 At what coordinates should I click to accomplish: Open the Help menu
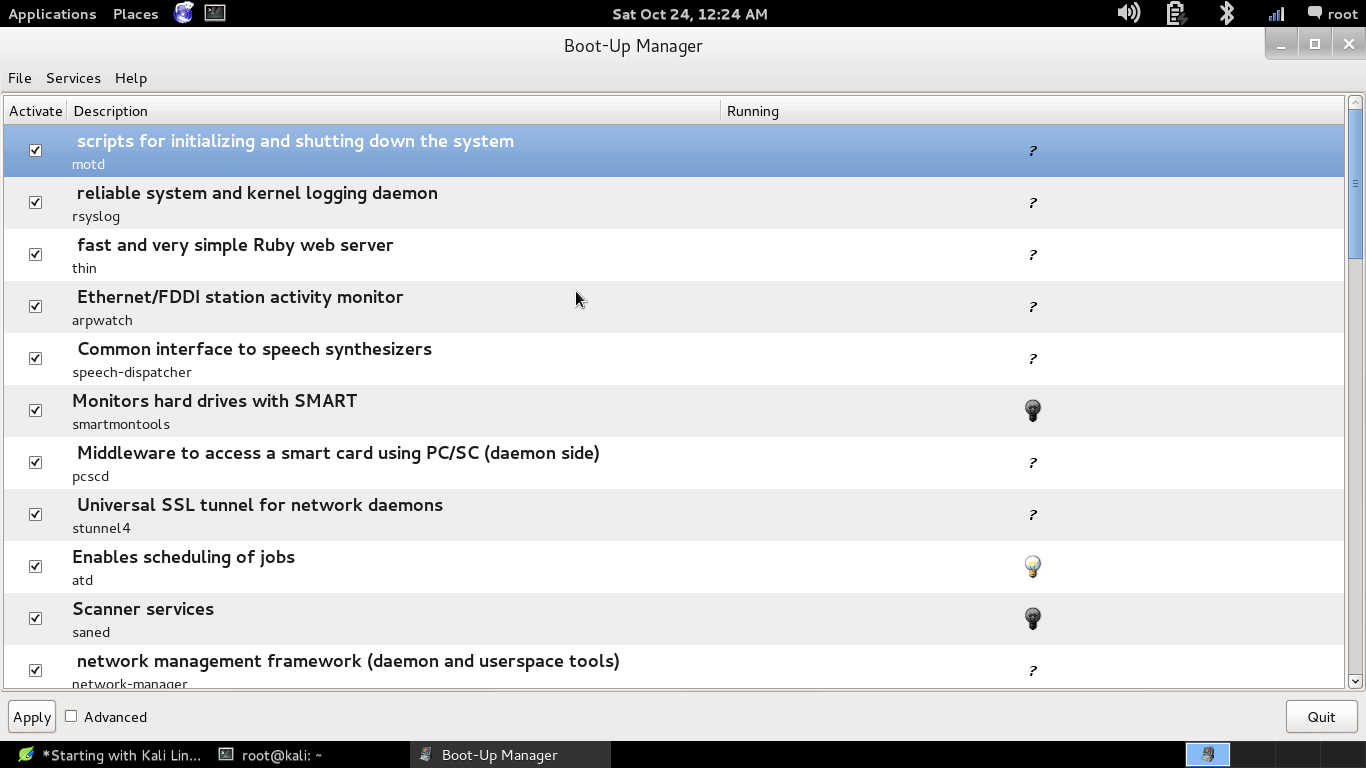[131, 78]
